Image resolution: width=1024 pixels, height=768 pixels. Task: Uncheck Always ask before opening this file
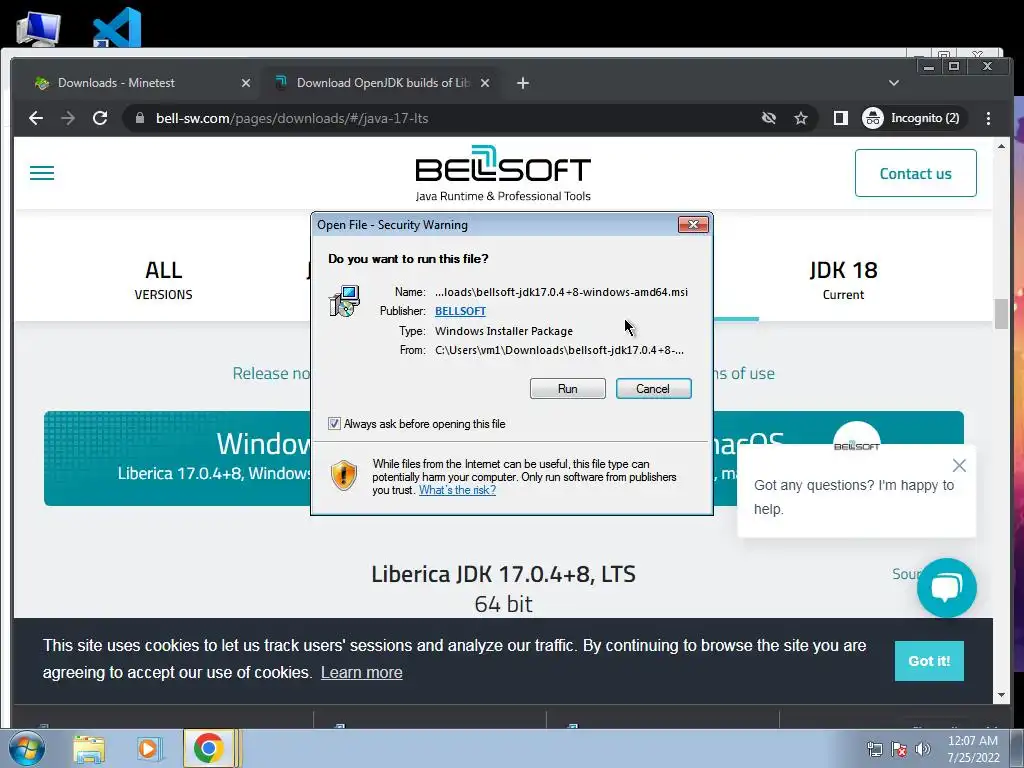[334, 424]
